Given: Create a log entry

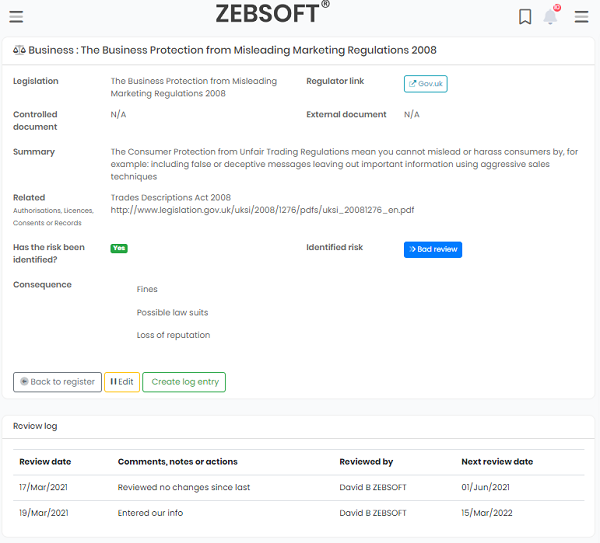Looking at the screenshot, I should point(184,382).
